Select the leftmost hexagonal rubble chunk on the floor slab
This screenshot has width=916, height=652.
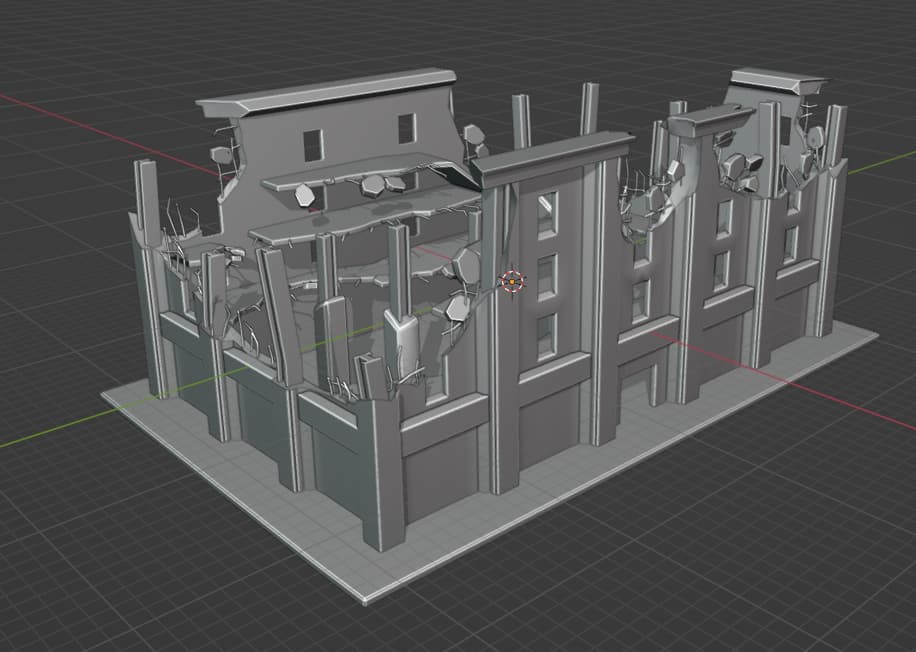point(304,195)
